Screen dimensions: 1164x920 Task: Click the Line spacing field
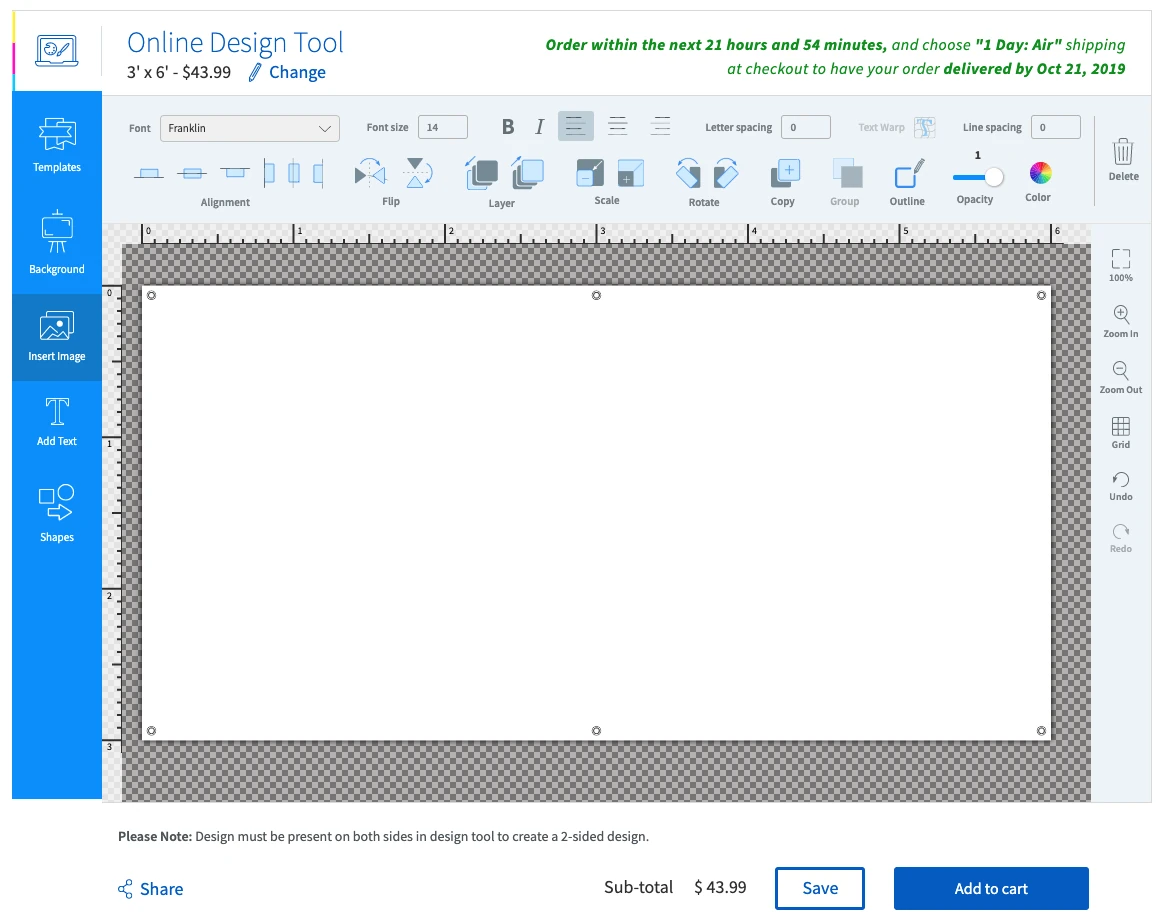(1056, 127)
